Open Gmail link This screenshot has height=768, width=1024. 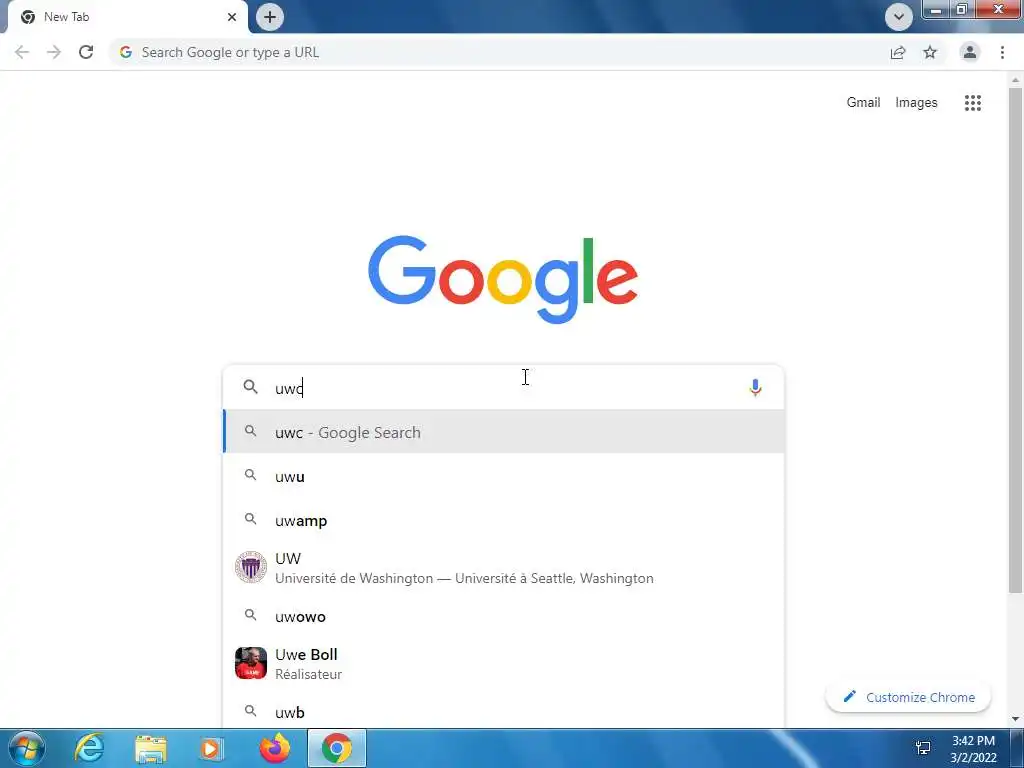click(863, 103)
